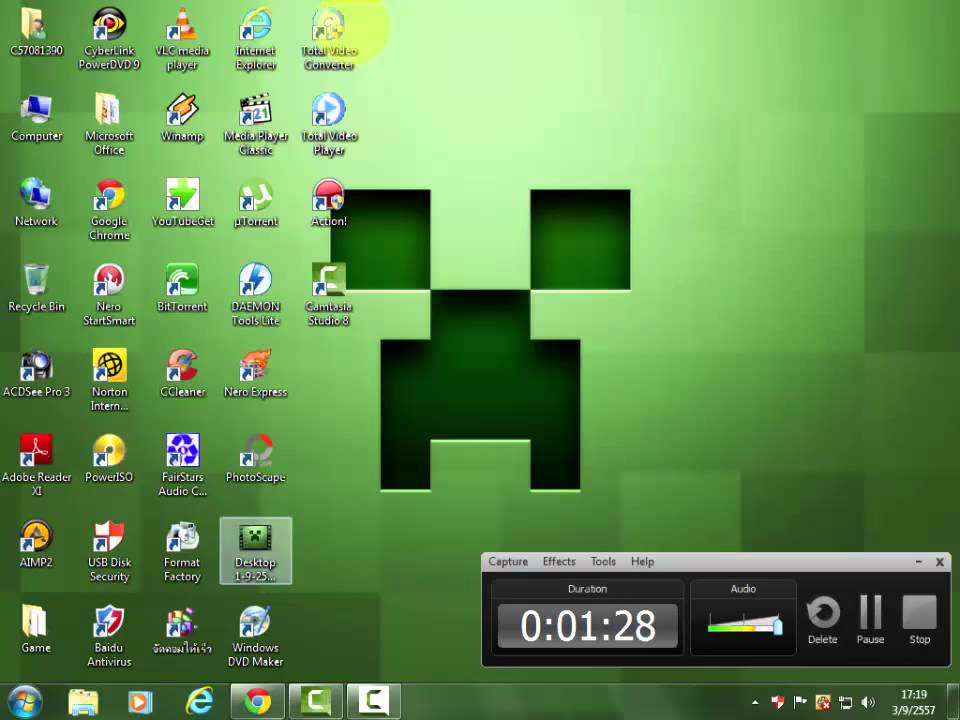Switch to Google Chrome taskbar button
Screen dimensions: 960x720
click(258, 702)
